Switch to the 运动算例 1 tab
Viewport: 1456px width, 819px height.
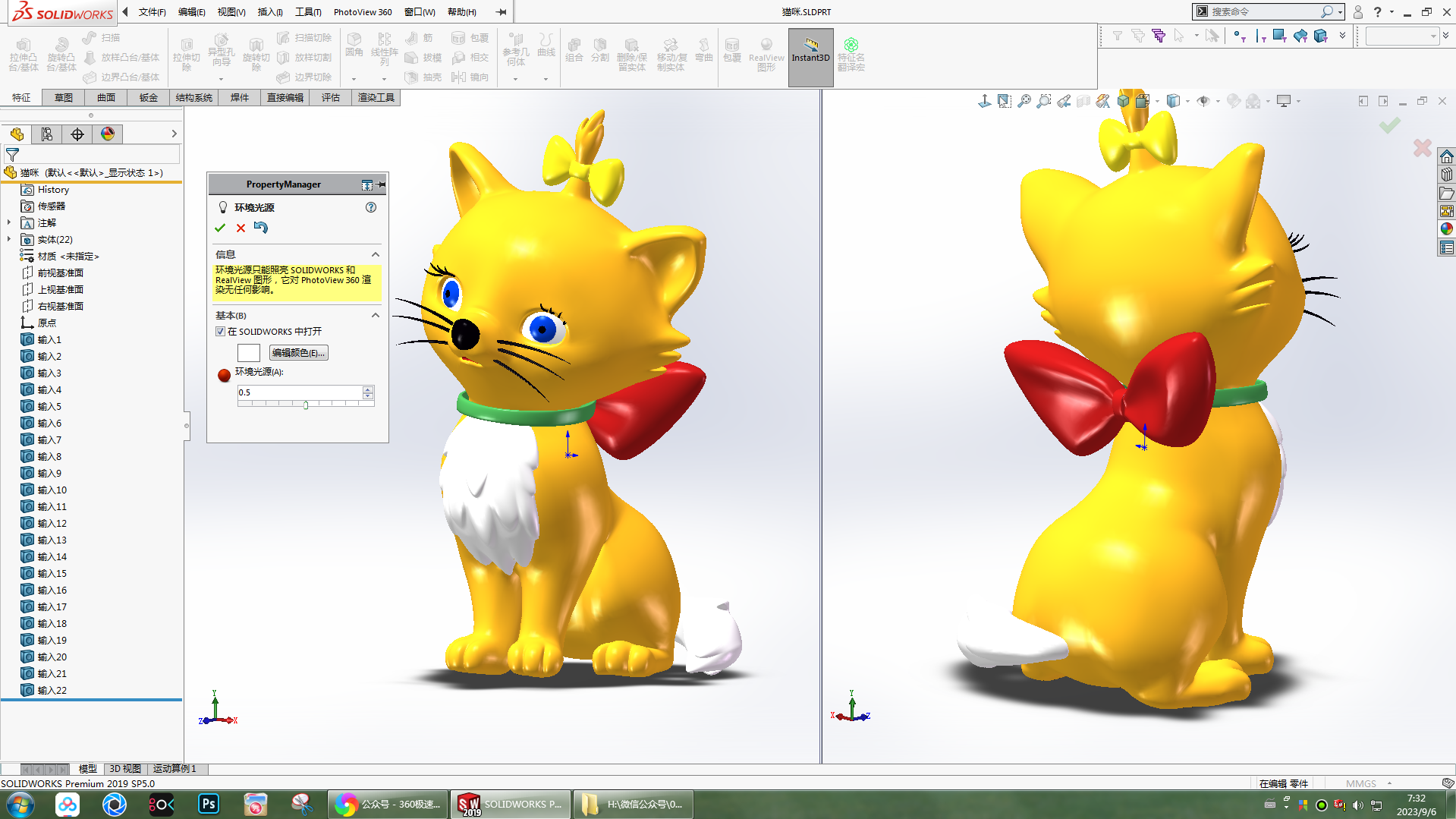tap(175, 769)
